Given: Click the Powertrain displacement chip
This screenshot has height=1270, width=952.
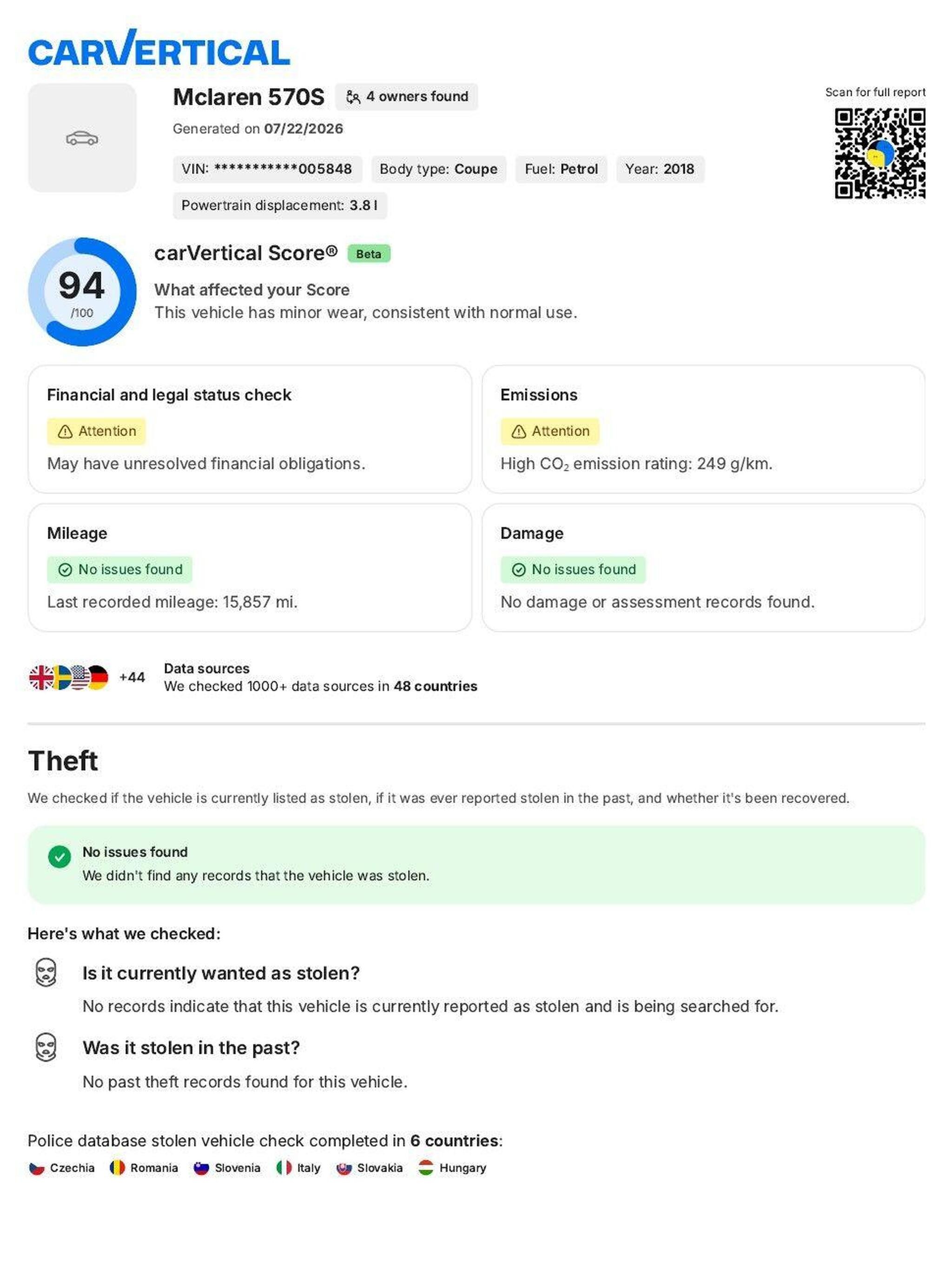Looking at the screenshot, I should pyautogui.click(x=280, y=205).
